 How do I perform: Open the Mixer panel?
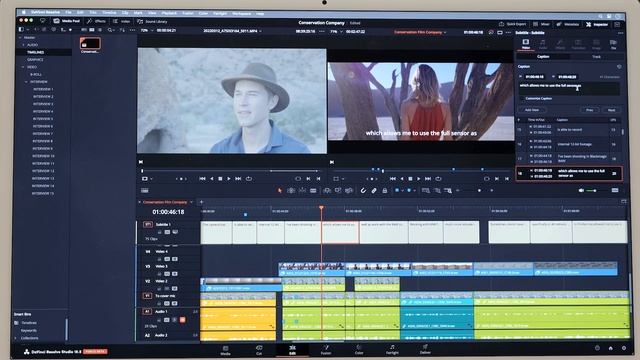click(541, 24)
